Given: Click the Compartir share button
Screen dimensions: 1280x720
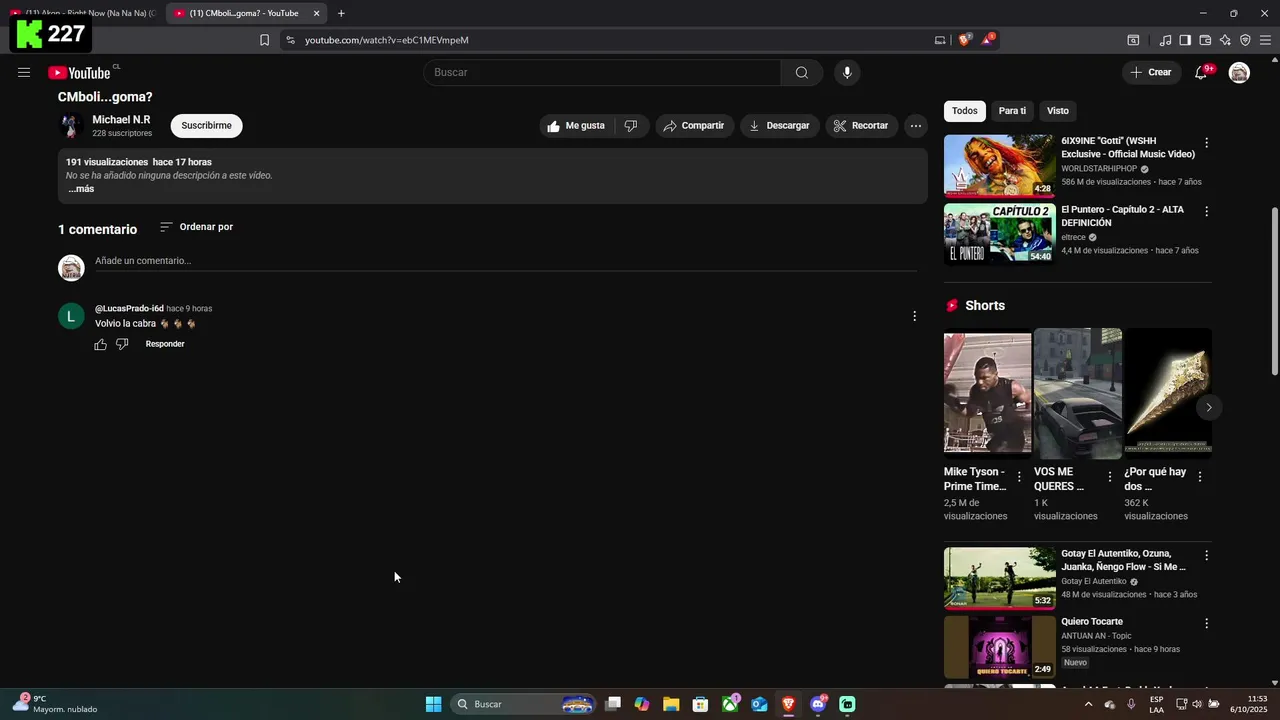Looking at the screenshot, I should [694, 125].
